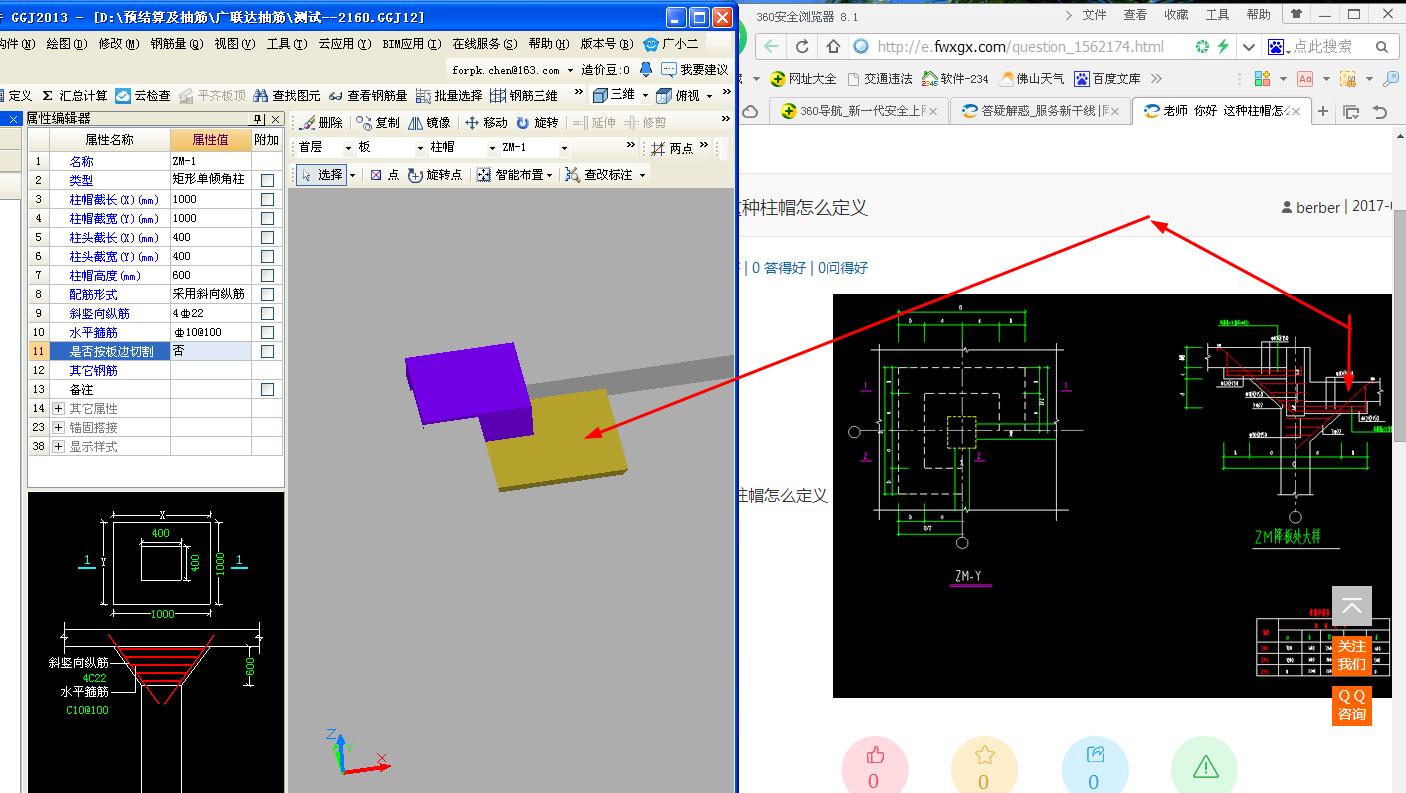The image size is (1406, 793).
Task: Open the 绘图(D) menu
Action: 66,44
